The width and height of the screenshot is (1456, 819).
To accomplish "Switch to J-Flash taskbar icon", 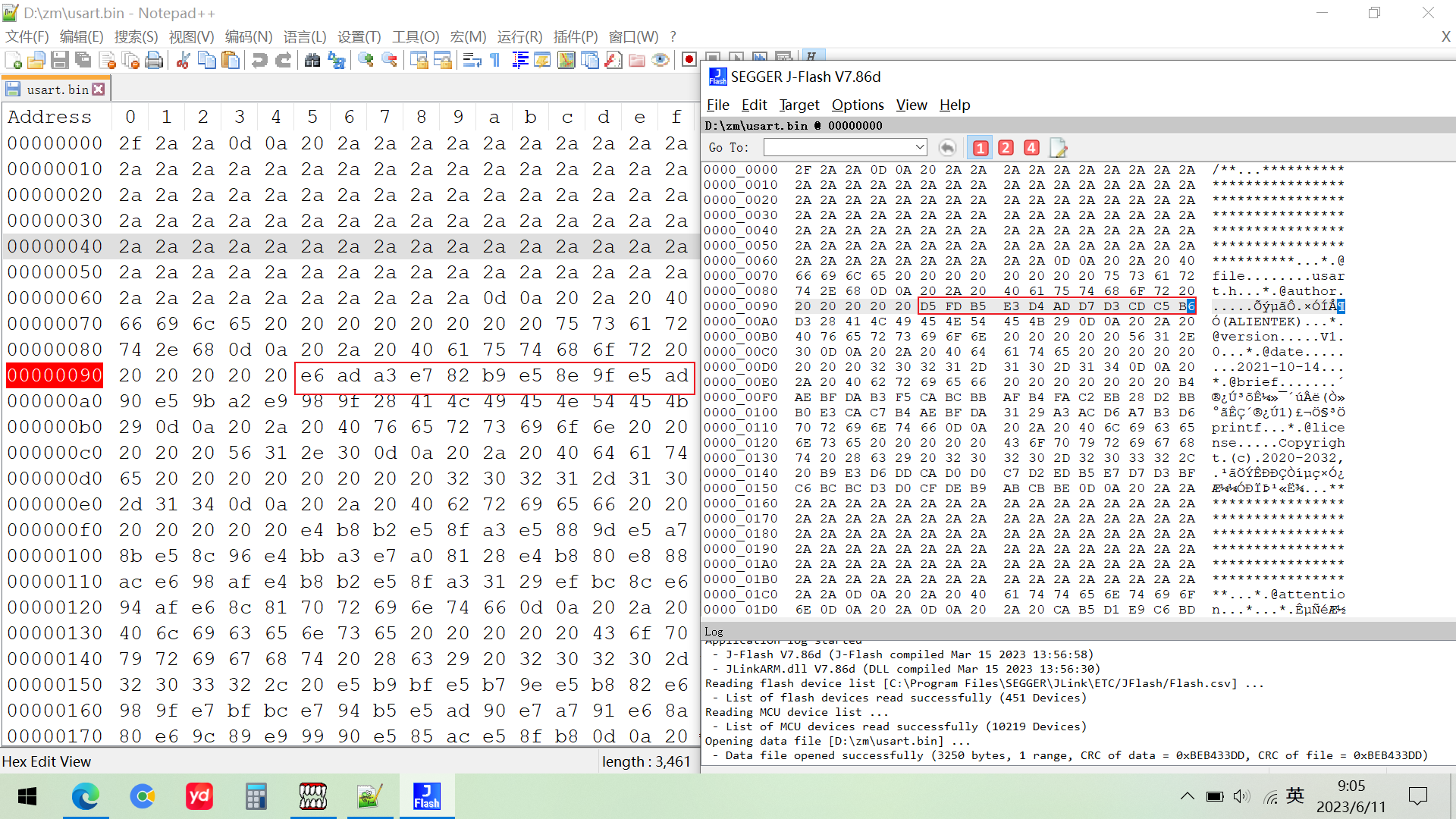I will point(426,796).
